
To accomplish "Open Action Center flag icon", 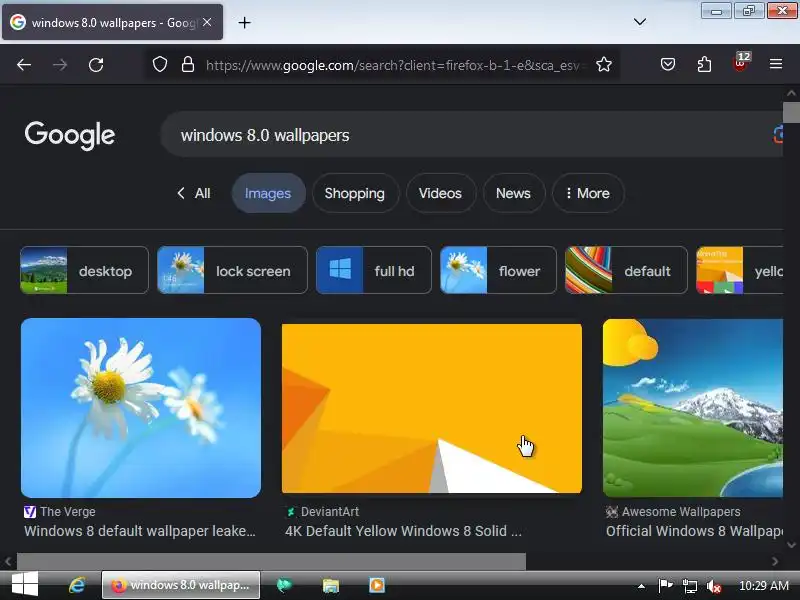I will [665, 586].
